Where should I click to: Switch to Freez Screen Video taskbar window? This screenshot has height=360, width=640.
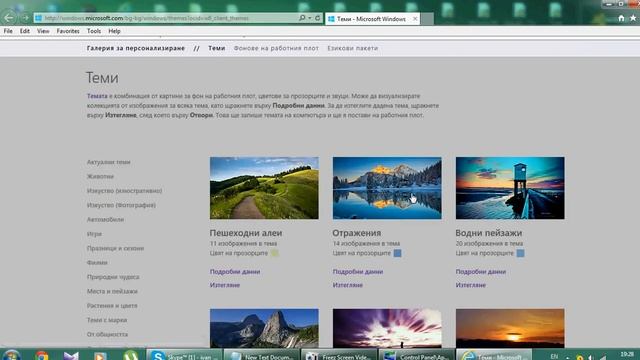click(x=339, y=355)
